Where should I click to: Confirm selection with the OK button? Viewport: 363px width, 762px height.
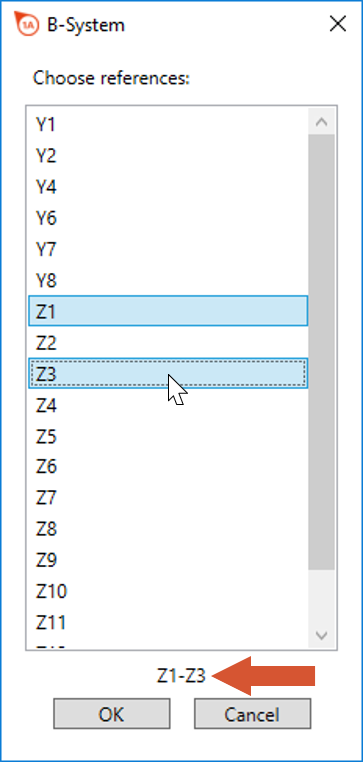[112, 714]
